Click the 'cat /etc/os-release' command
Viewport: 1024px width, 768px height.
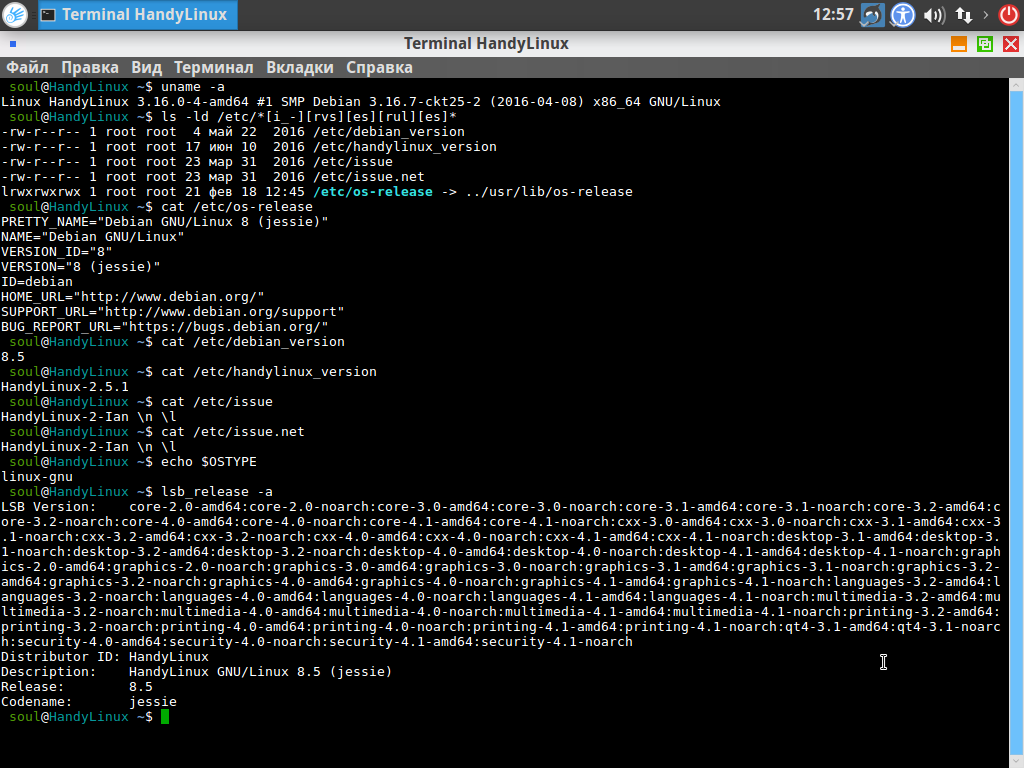tap(237, 207)
